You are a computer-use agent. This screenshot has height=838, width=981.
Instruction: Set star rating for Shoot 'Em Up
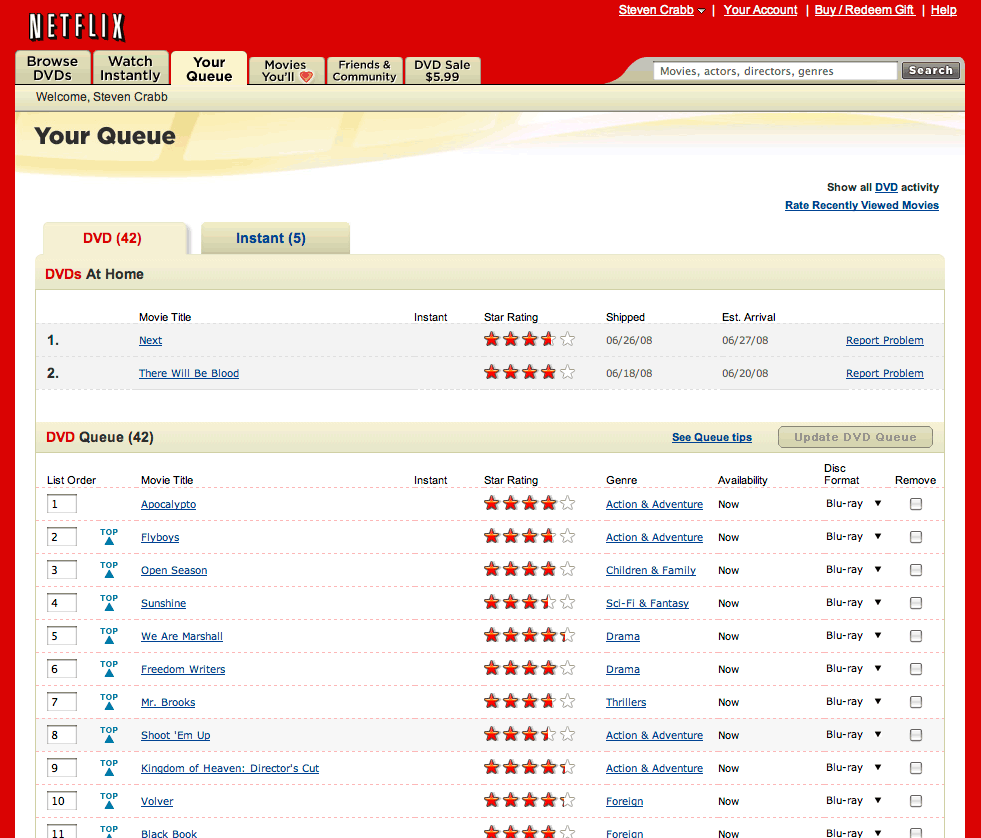(529, 735)
